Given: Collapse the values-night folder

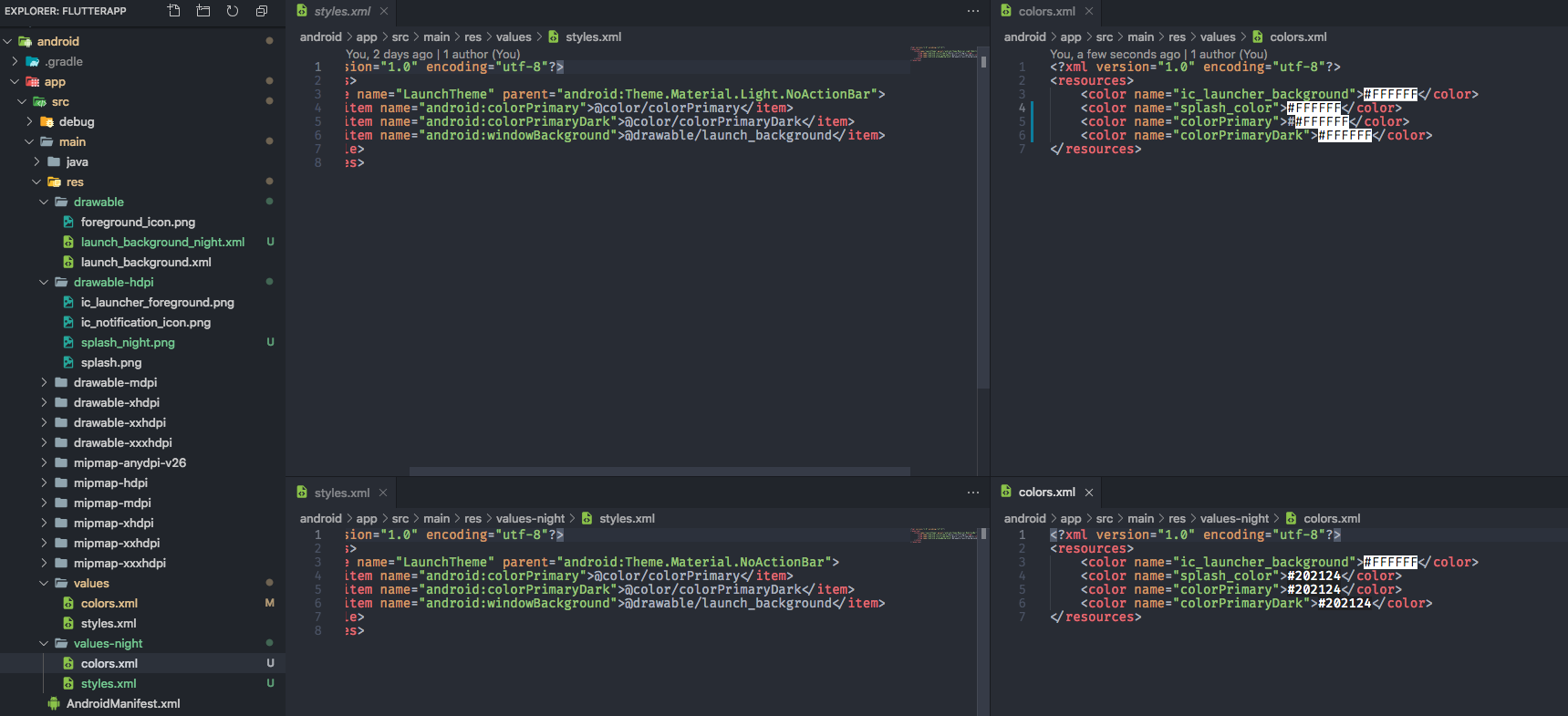Looking at the screenshot, I should (x=44, y=643).
